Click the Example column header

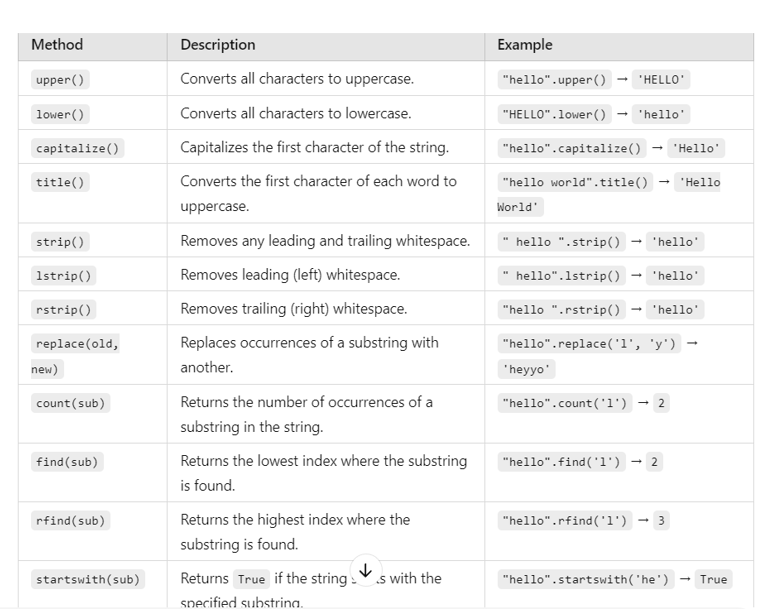(x=525, y=45)
